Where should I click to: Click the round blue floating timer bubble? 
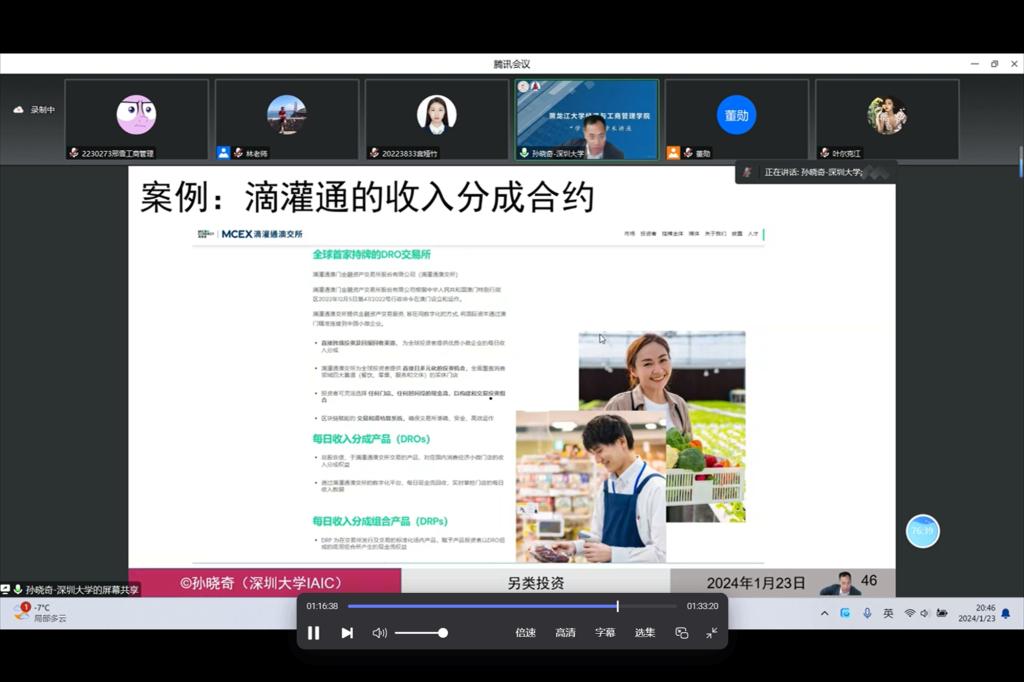tap(922, 531)
